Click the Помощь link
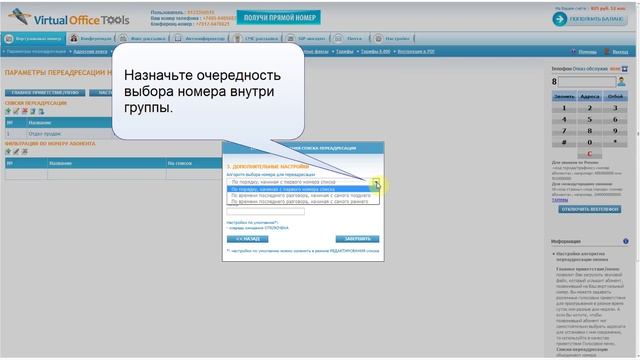This screenshot has height=360, width=640. coord(587,52)
